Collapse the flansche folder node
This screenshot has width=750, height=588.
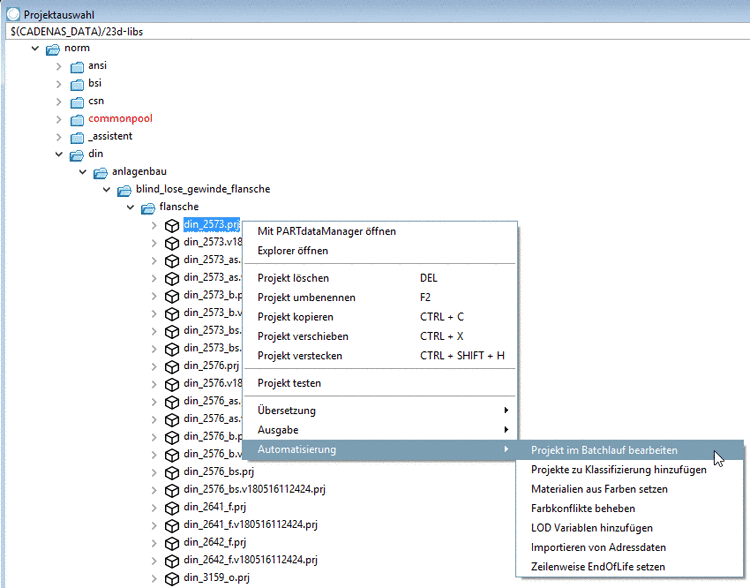(x=130, y=207)
